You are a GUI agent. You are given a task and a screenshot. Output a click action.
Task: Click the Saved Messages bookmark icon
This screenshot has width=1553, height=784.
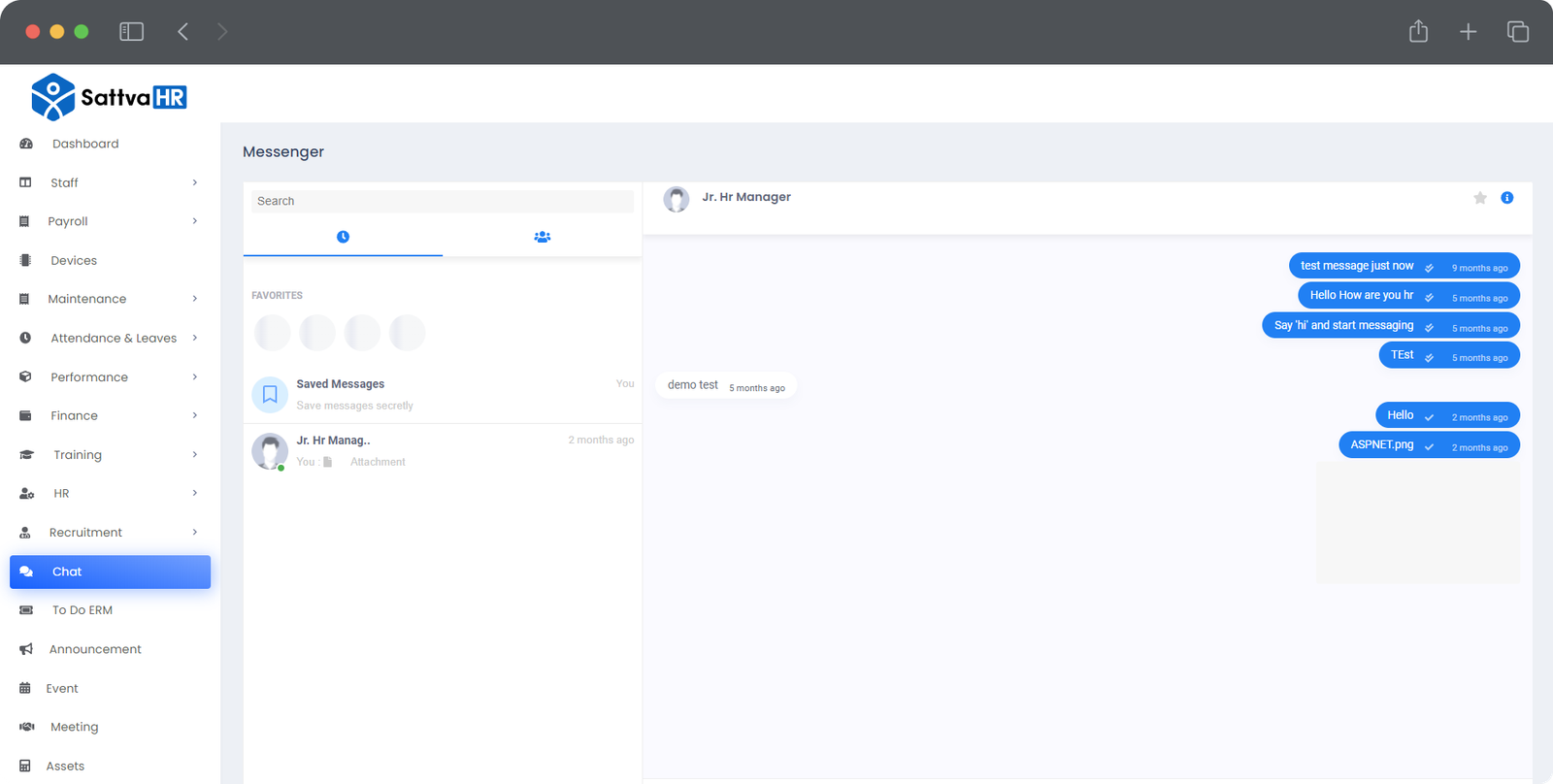[270, 395]
